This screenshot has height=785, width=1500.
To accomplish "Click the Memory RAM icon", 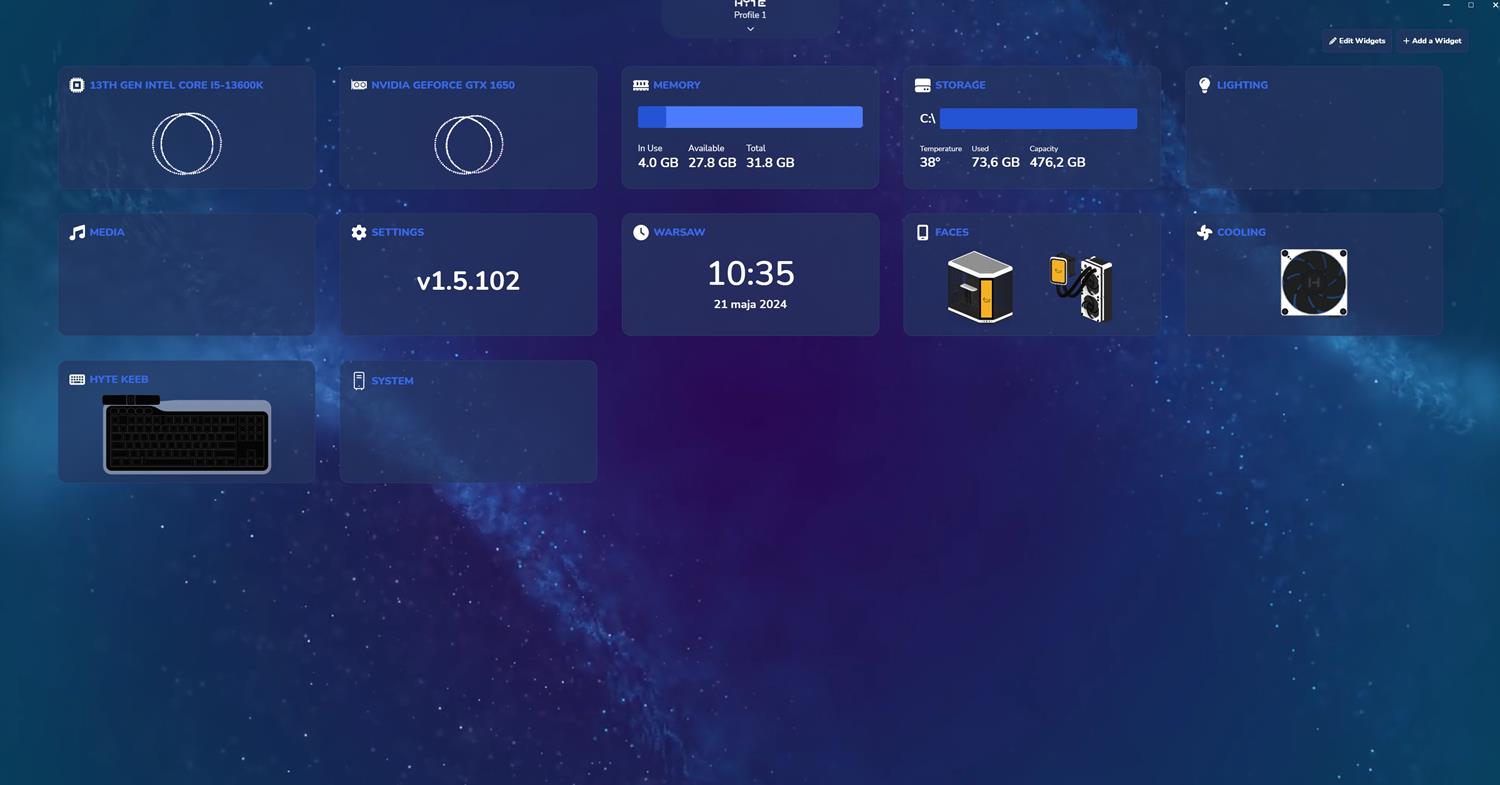I will [641, 85].
